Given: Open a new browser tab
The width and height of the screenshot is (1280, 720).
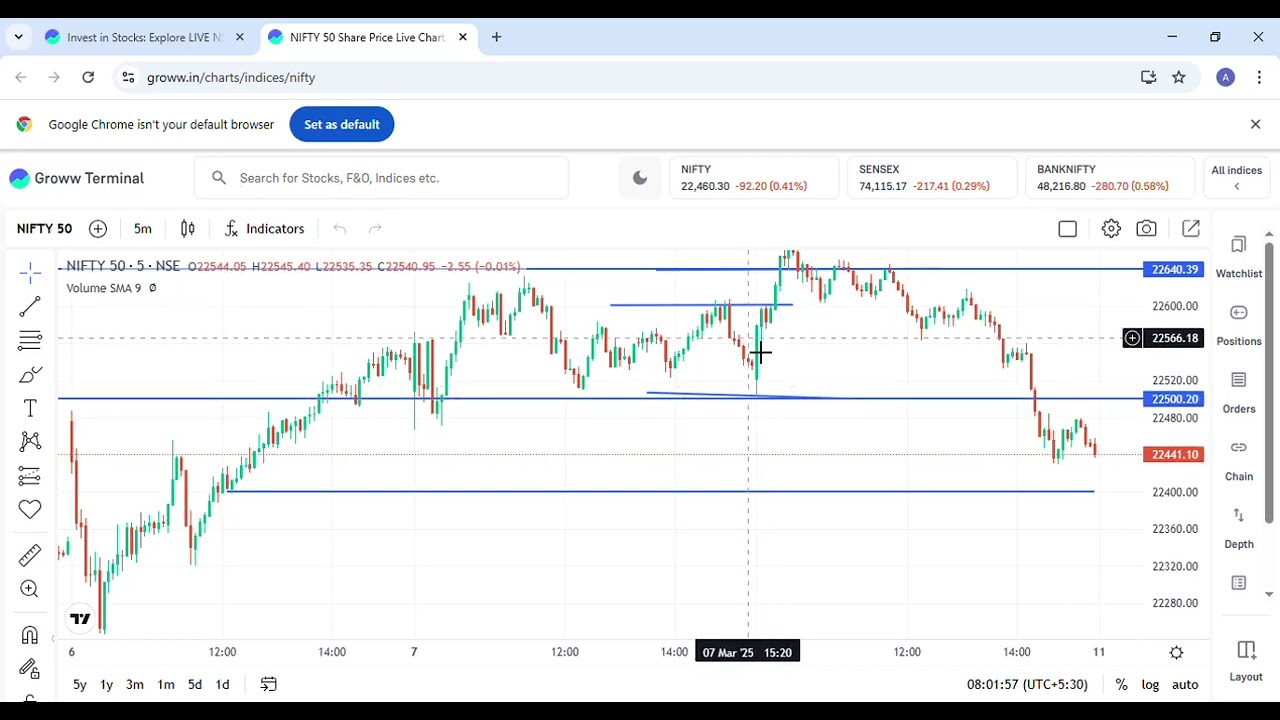Looking at the screenshot, I should pyautogui.click(x=497, y=37).
